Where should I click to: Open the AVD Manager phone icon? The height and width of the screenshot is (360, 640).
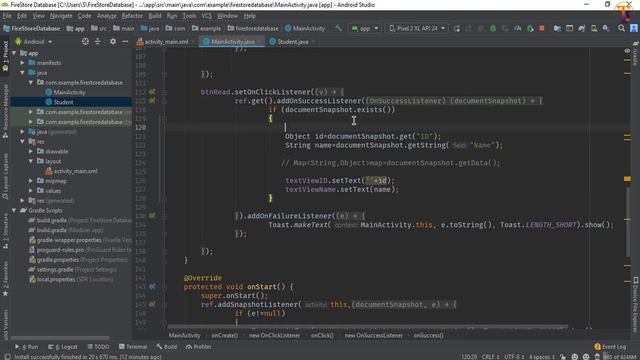pyautogui.click(x=594, y=28)
